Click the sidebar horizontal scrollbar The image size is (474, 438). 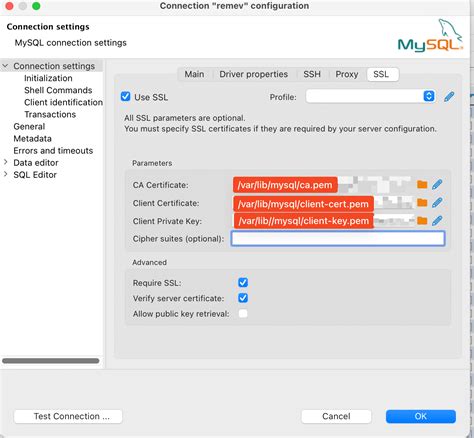click(51, 361)
